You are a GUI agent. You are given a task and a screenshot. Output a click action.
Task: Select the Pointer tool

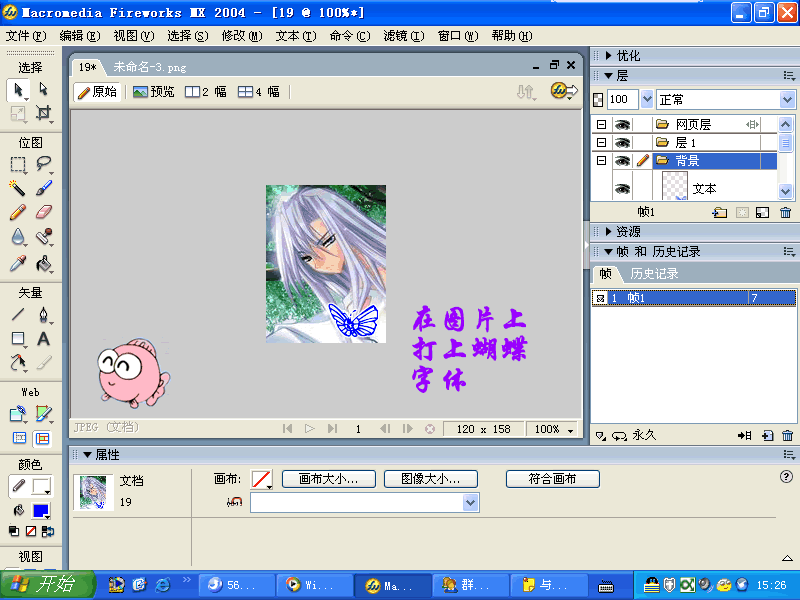tap(18, 90)
